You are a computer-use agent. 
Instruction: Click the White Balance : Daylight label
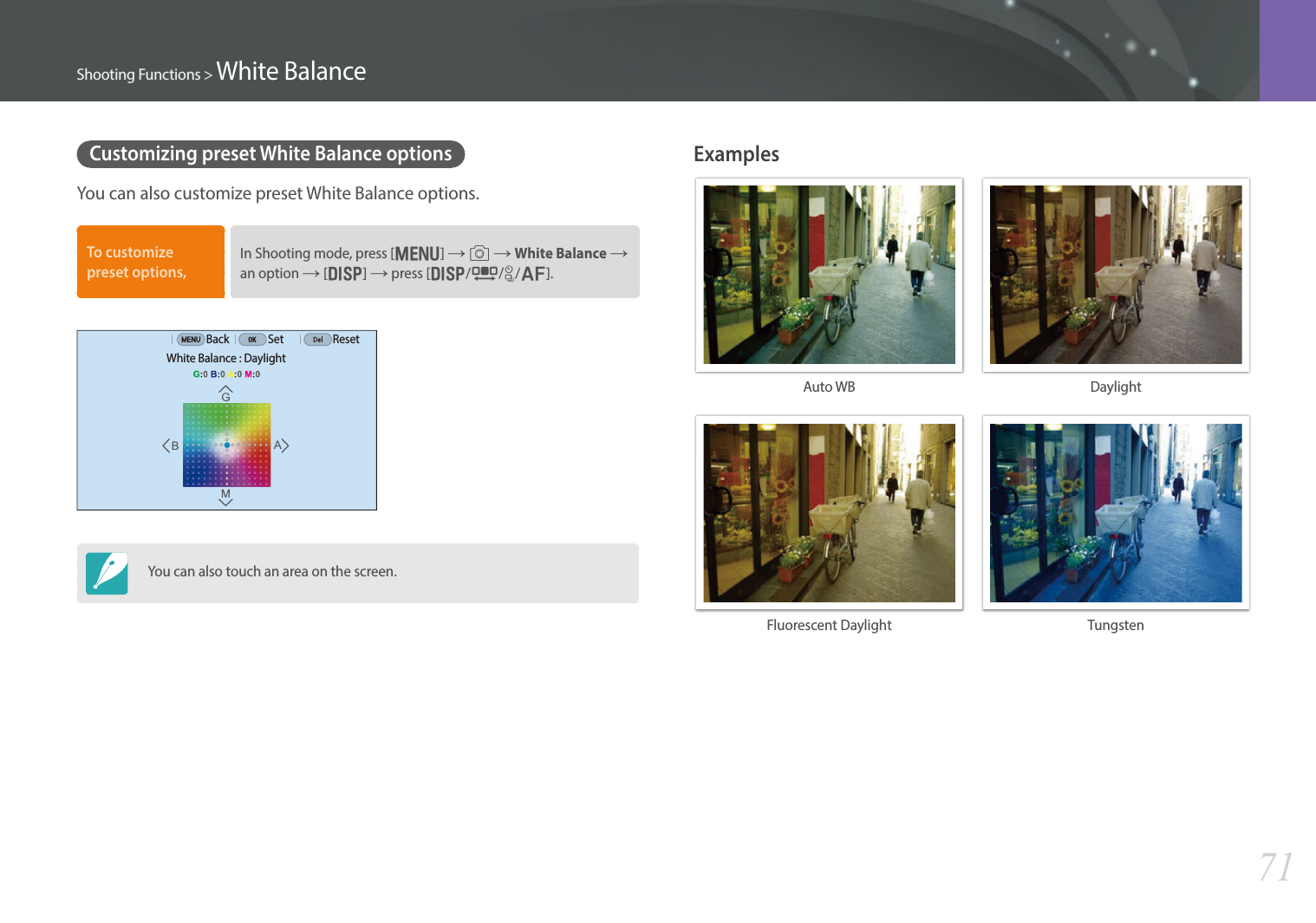point(226,358)
